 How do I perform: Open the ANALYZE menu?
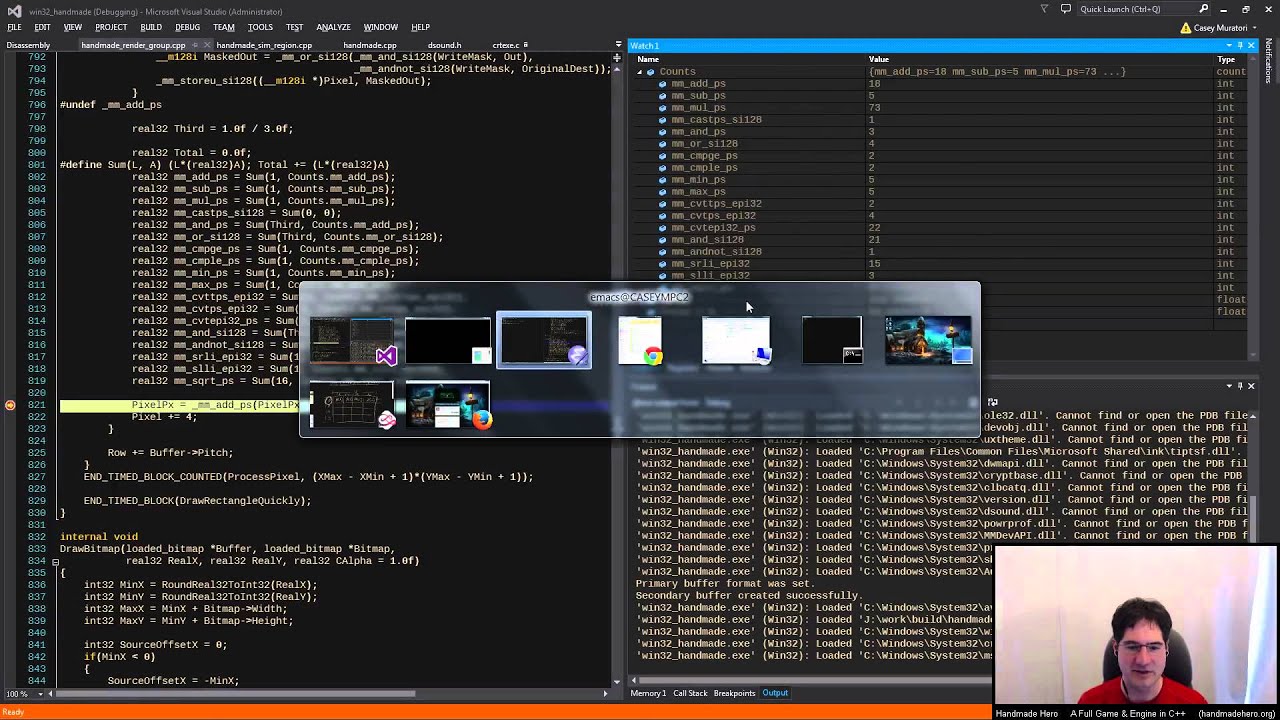point(333,27)
